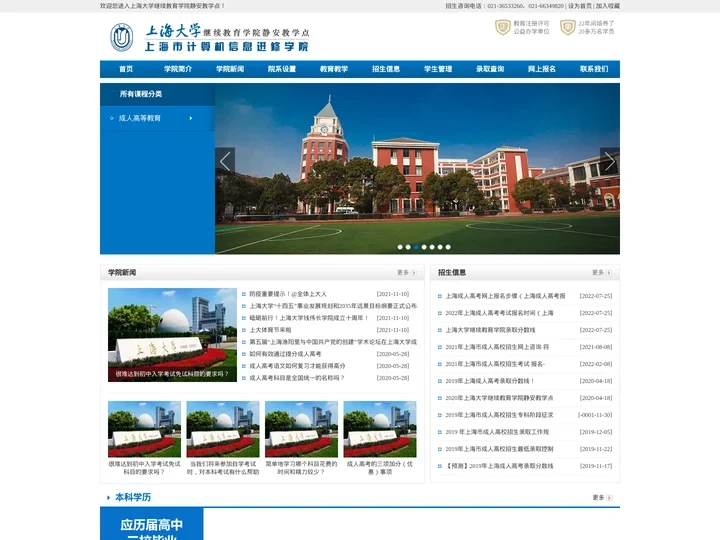The image size is (720, 540).
Task: Open news 防疫重要提示！@全体上大人
Action: [288, 294]
